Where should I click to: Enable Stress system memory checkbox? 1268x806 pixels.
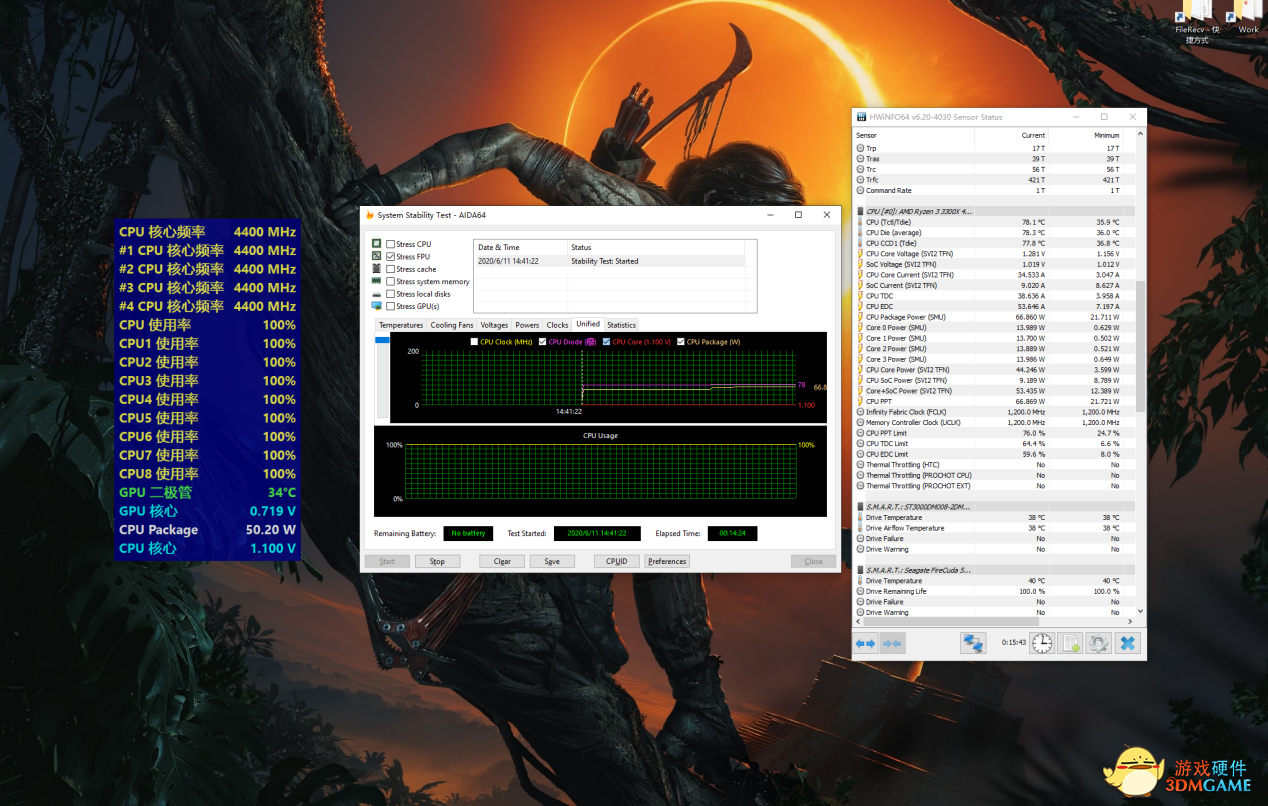(x=391, y=281)
